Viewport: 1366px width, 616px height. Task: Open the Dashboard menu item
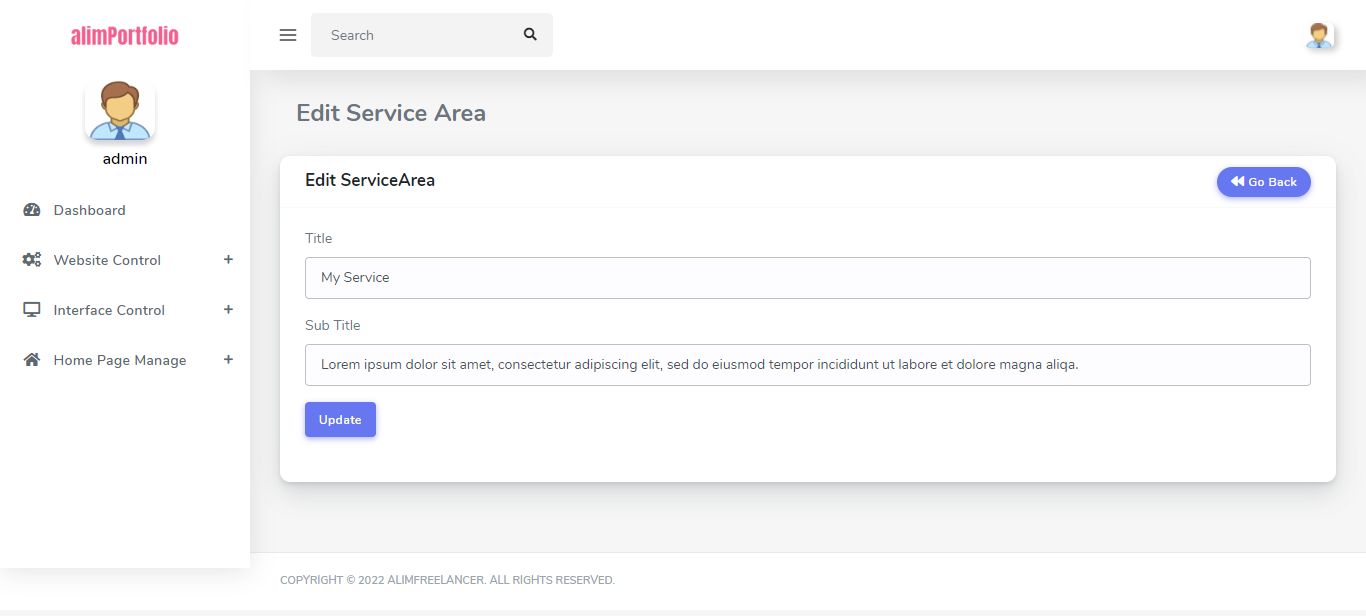click(x=90, y=210)
